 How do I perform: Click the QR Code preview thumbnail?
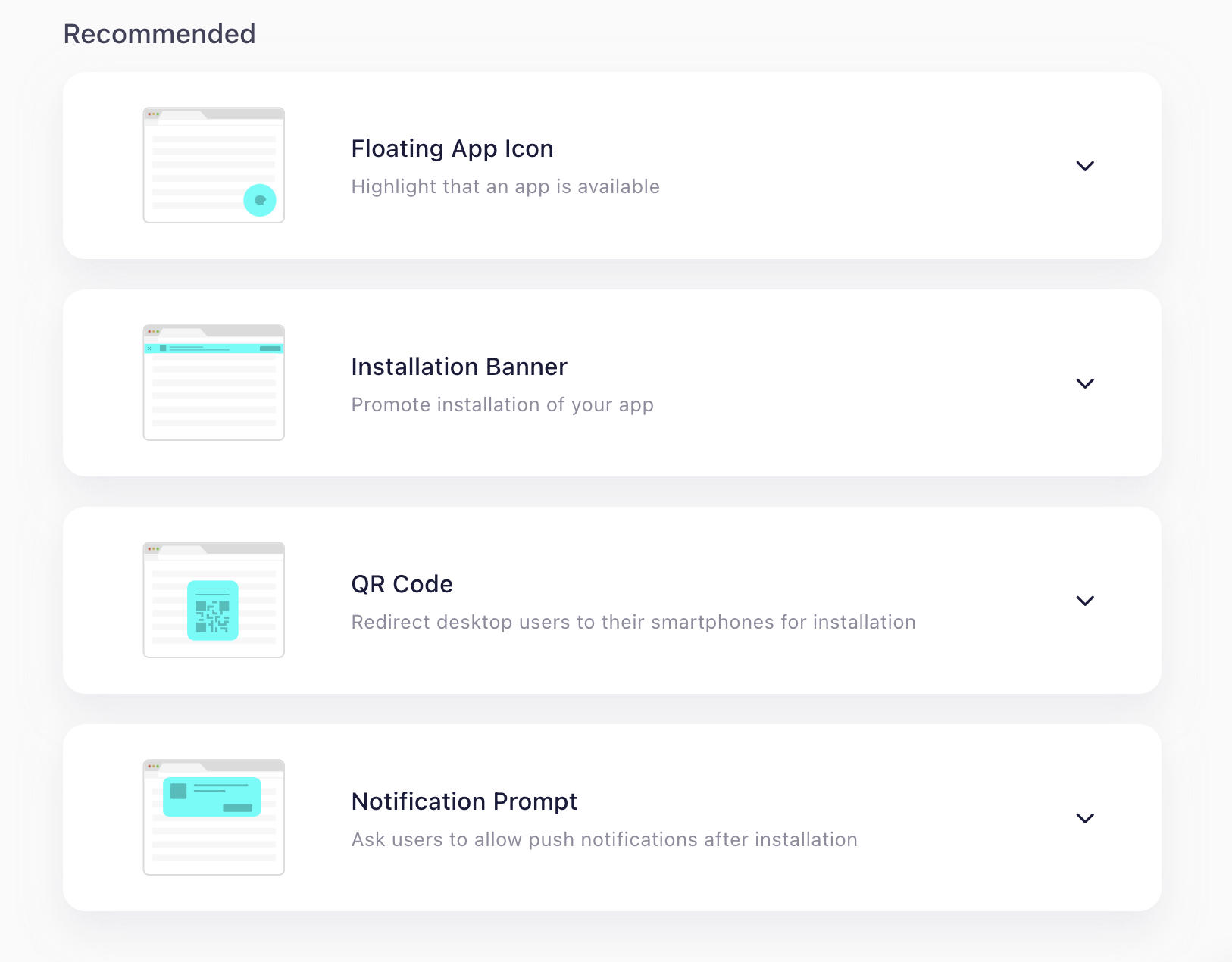click(x=214, y=600)
